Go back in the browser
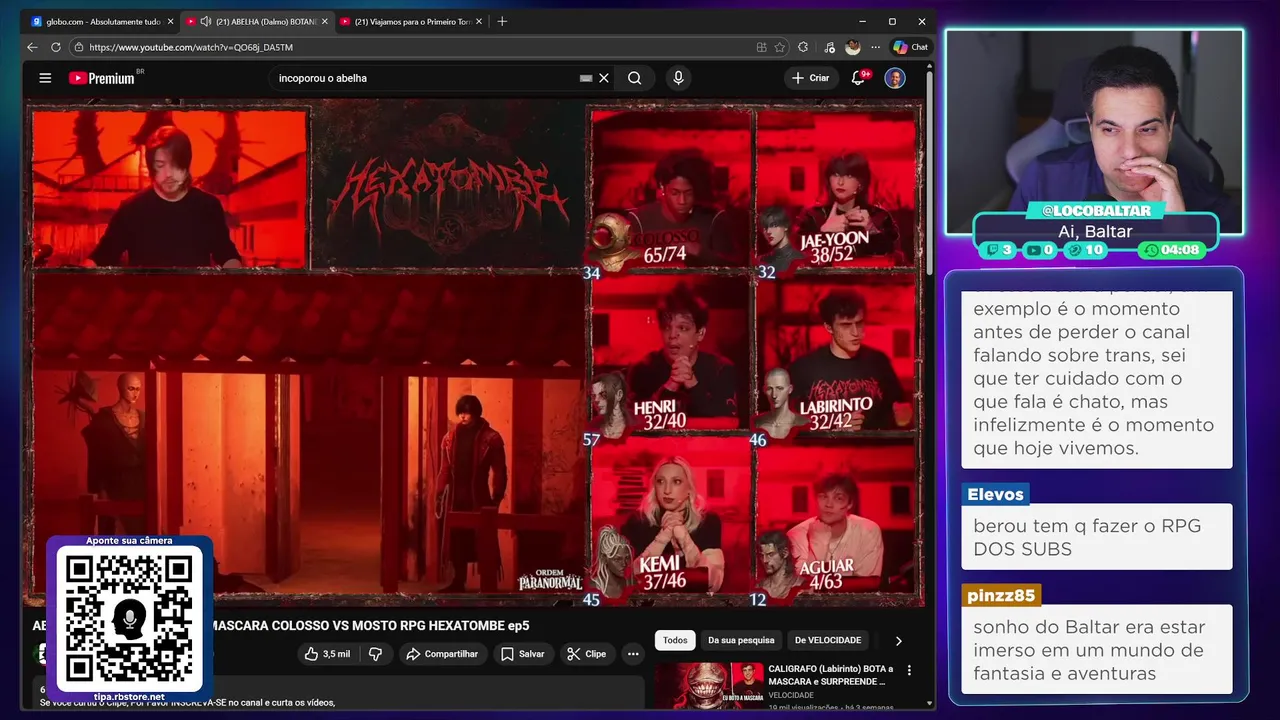The image size is (1280, 720). [32, 47]
